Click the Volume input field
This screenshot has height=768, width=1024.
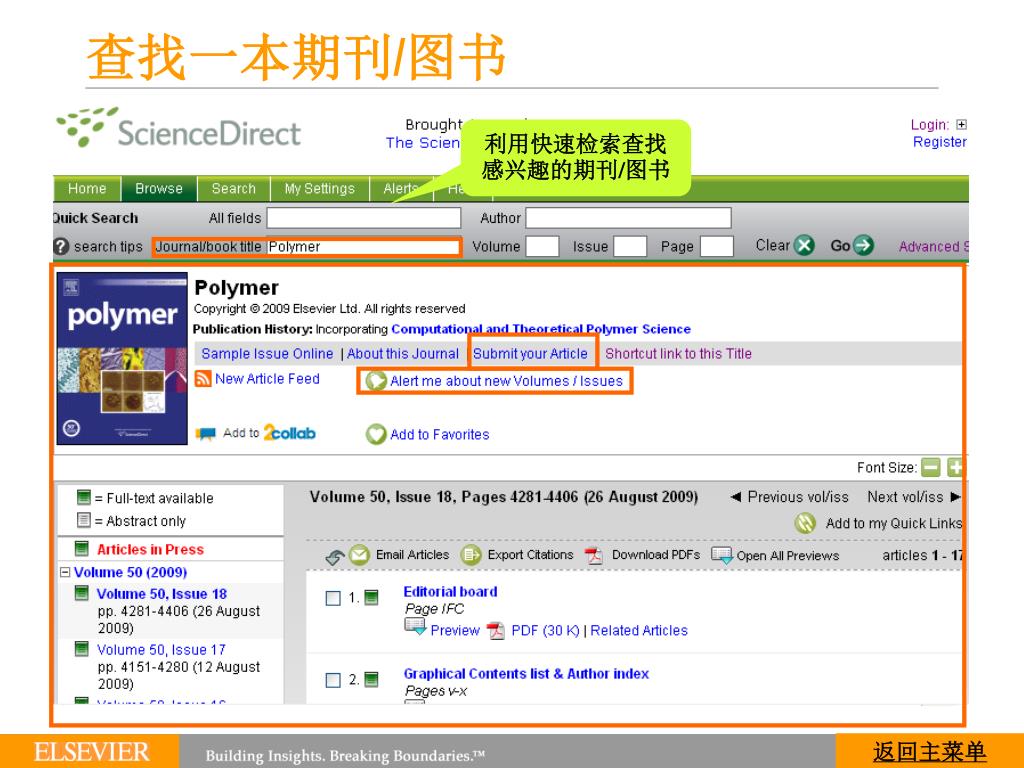pyautogui.click(x=543, y=246)
